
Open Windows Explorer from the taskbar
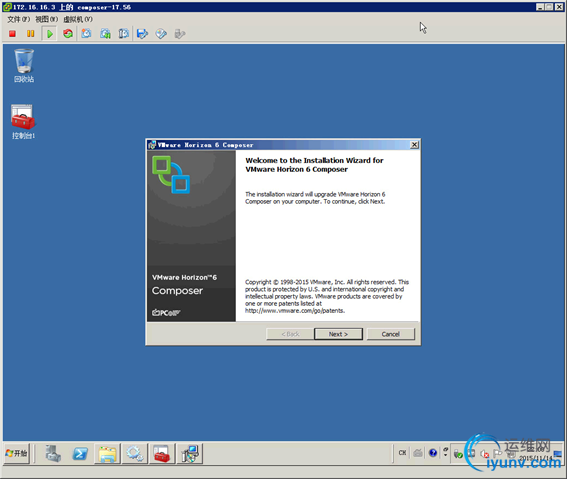[x=107, y=453]
